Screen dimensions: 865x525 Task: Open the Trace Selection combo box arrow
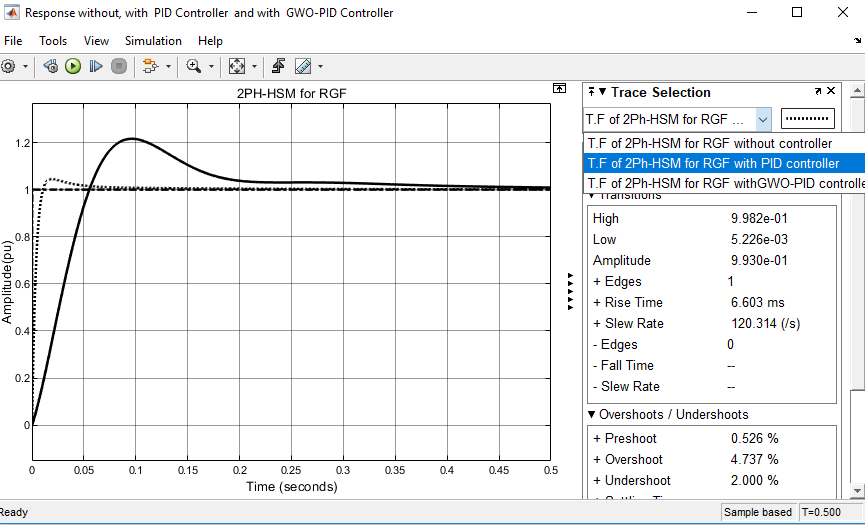coord(762,119)
